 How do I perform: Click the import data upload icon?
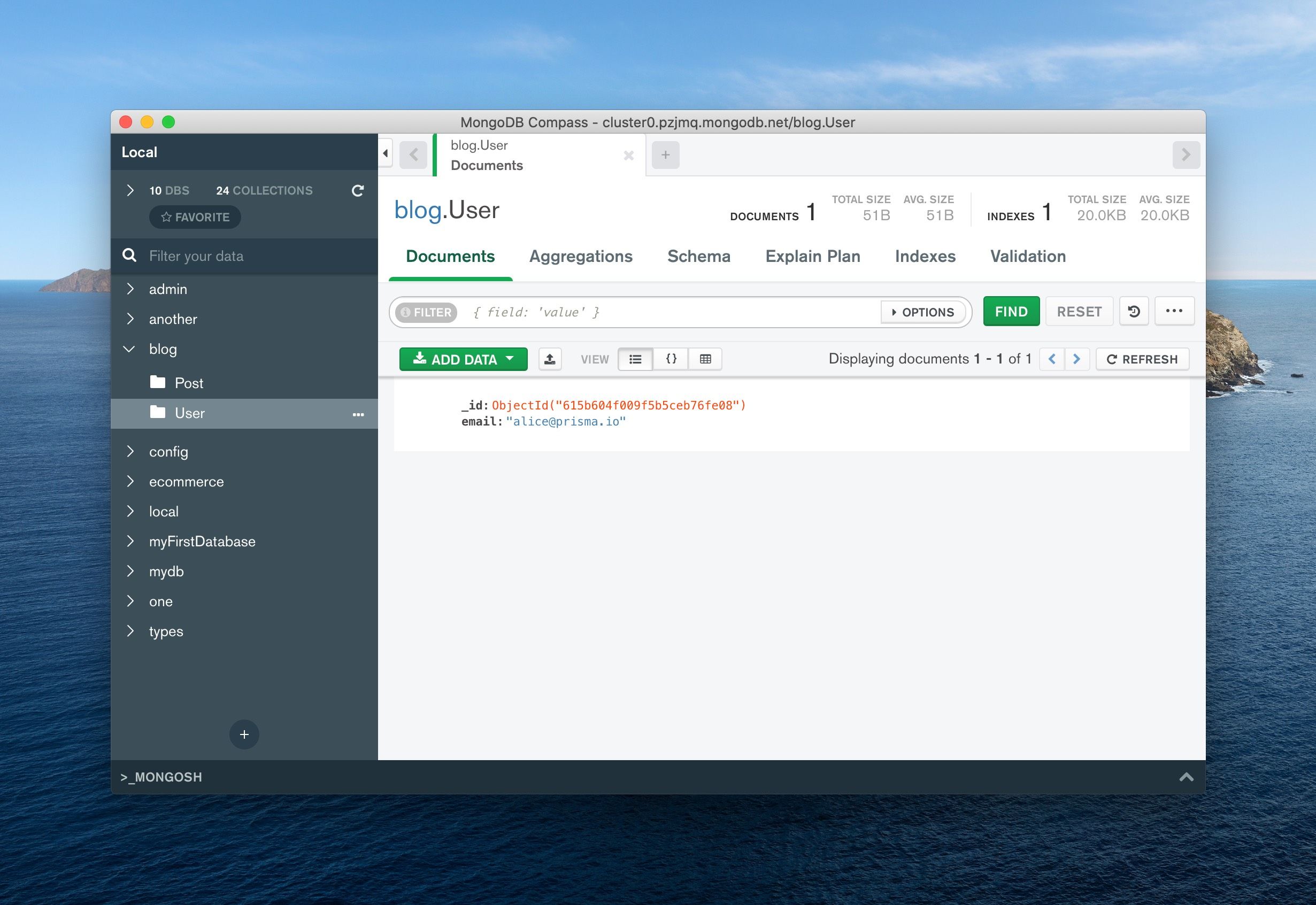[549, 359]
